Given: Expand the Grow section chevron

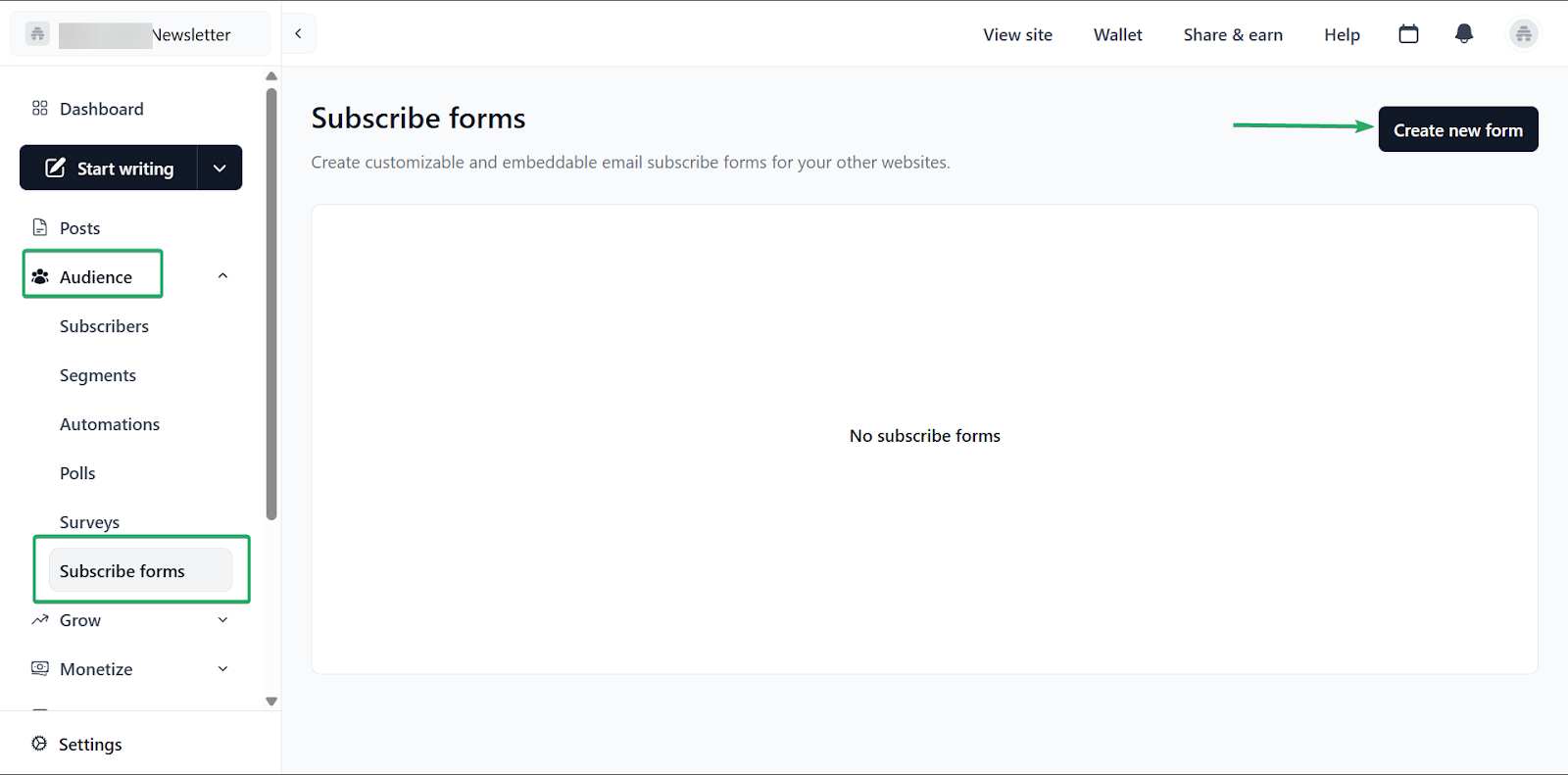Looking at the screenshot, I should click(222, 619).
